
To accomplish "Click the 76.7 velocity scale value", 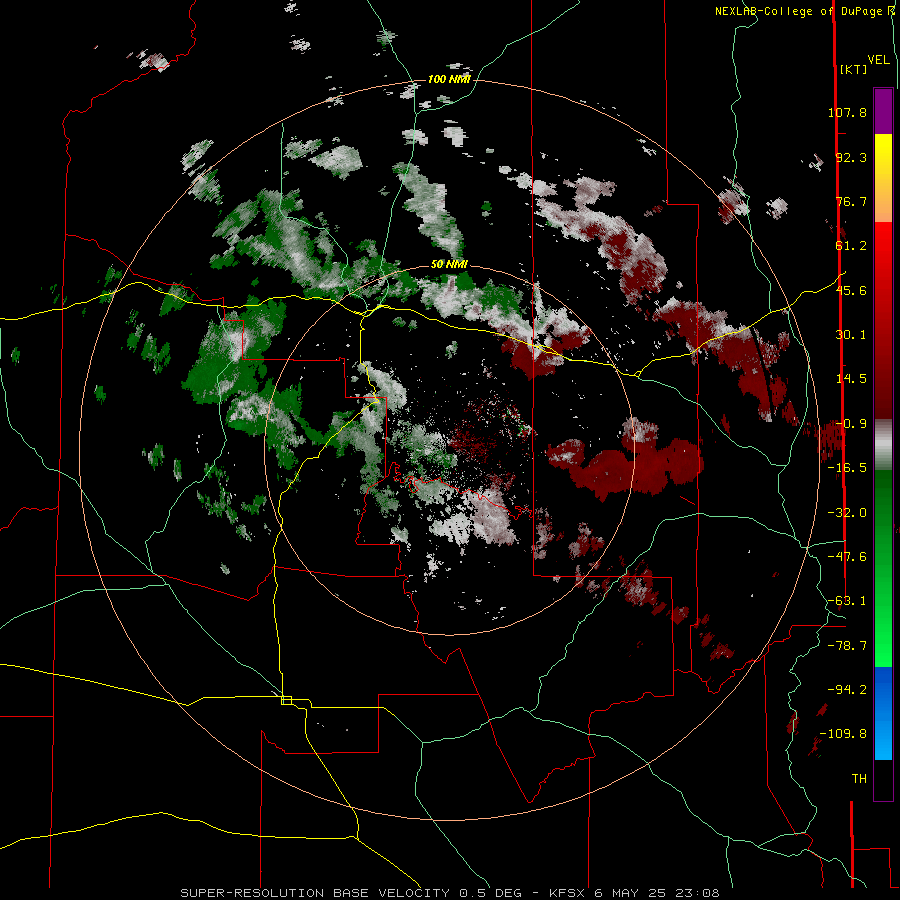I will click(851, 201).
